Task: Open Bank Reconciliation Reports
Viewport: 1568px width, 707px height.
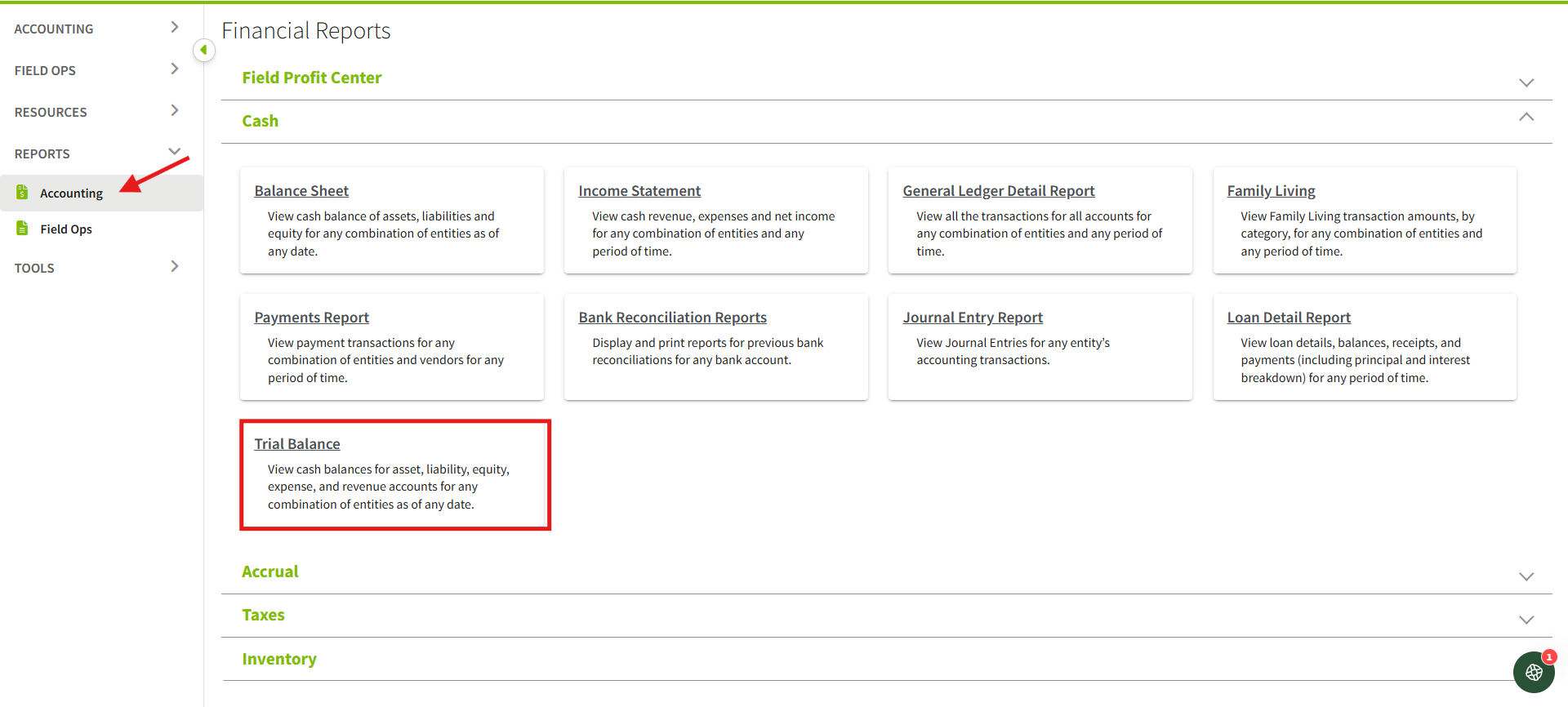Action: click(x=672, y=318)
